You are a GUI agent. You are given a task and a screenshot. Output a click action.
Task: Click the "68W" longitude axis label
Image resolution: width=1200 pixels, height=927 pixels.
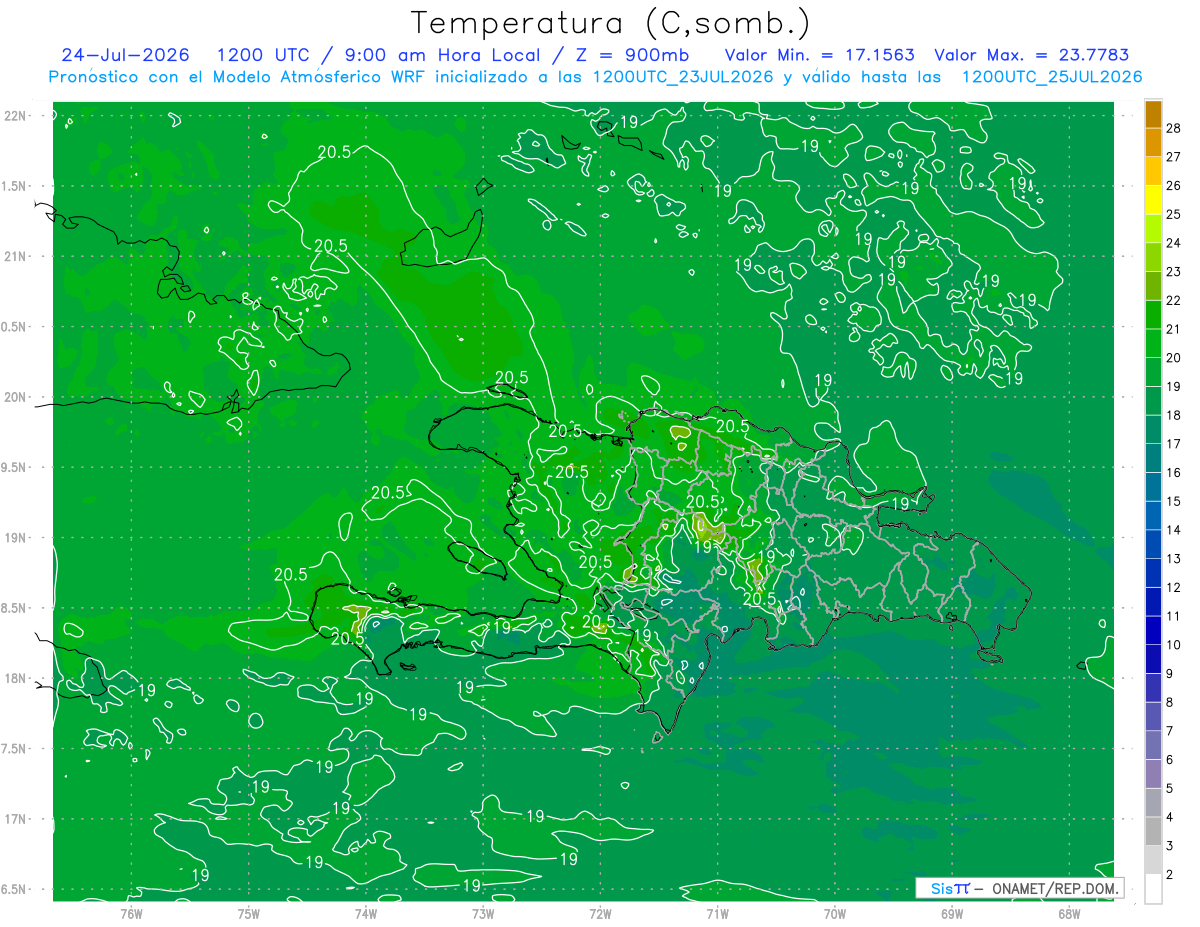click(x=1069, y=913)
